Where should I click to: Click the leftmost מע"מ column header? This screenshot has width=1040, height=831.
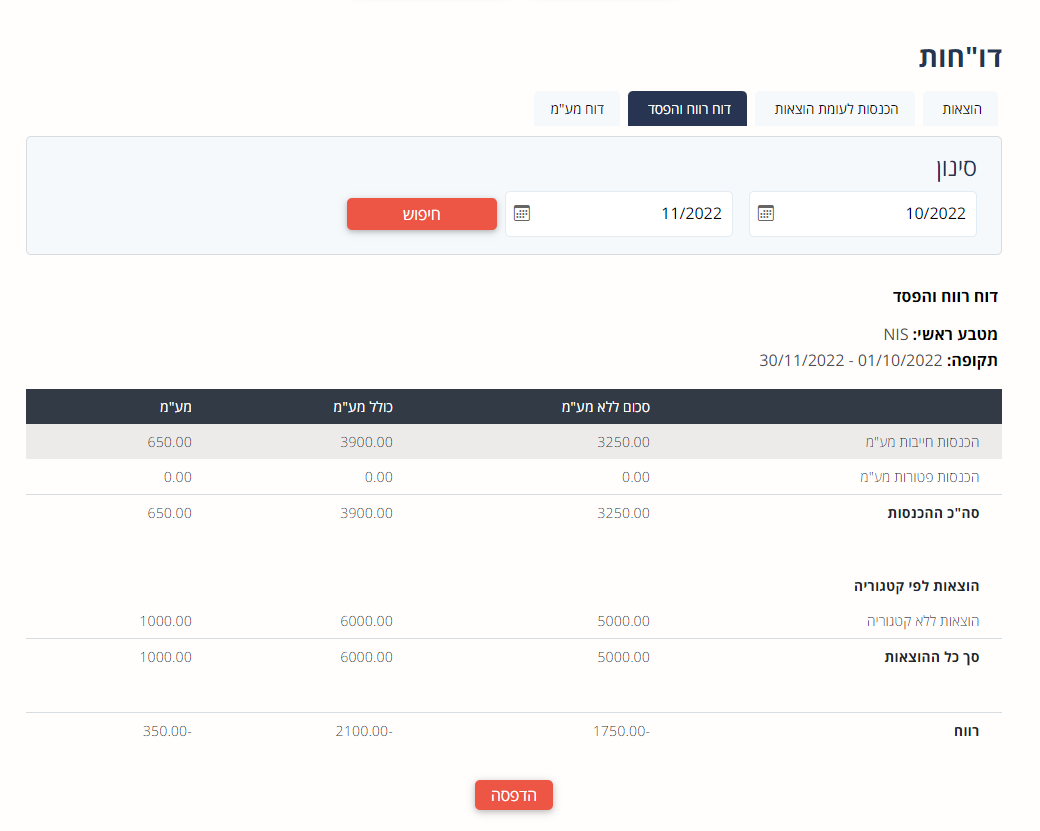pyautogui.click(x=176, y=407)
